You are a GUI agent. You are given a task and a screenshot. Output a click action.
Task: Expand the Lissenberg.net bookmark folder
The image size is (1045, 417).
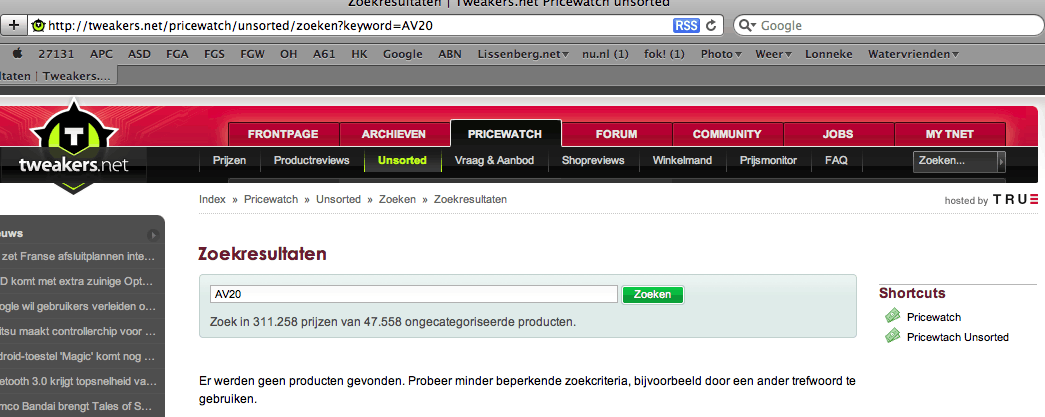(x=523, y=54)
